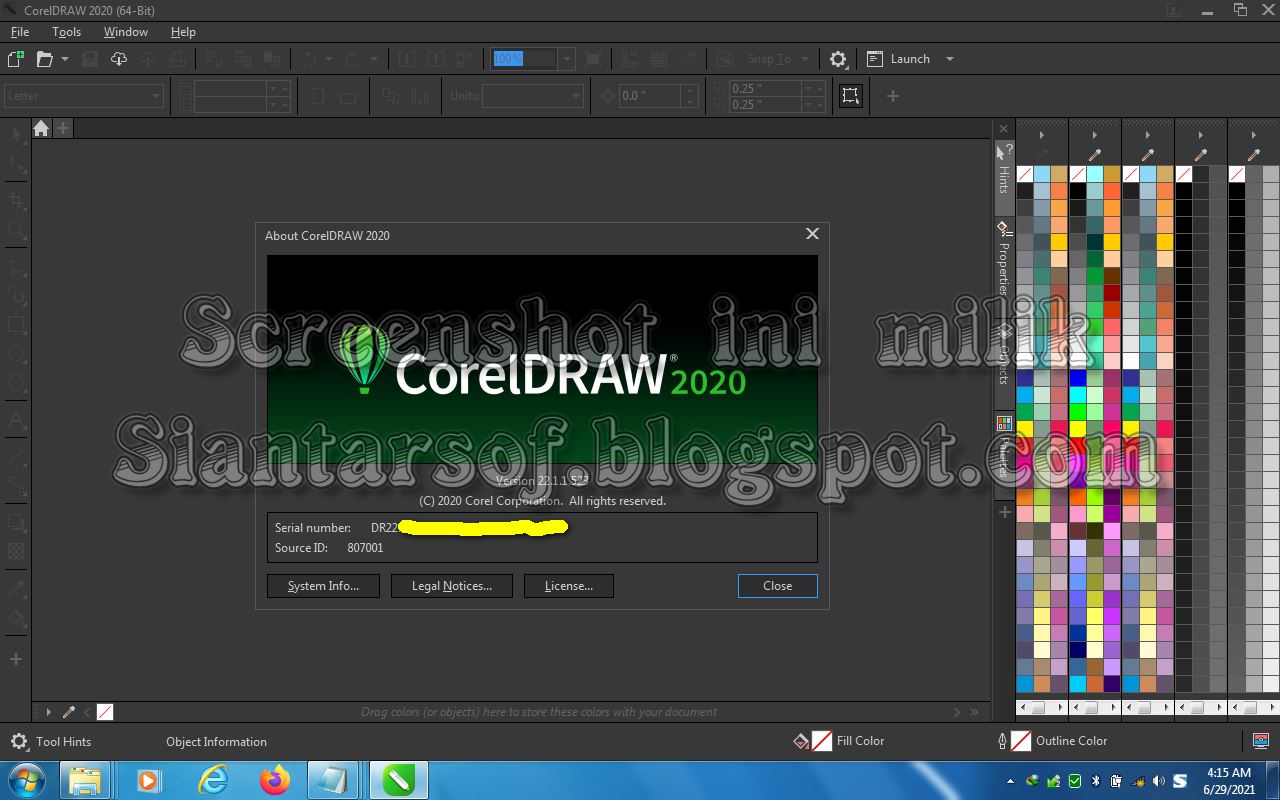This screenshot has height=800, width=1280.
Task: Click the zoom level 100% field
Action: [524, 59]
